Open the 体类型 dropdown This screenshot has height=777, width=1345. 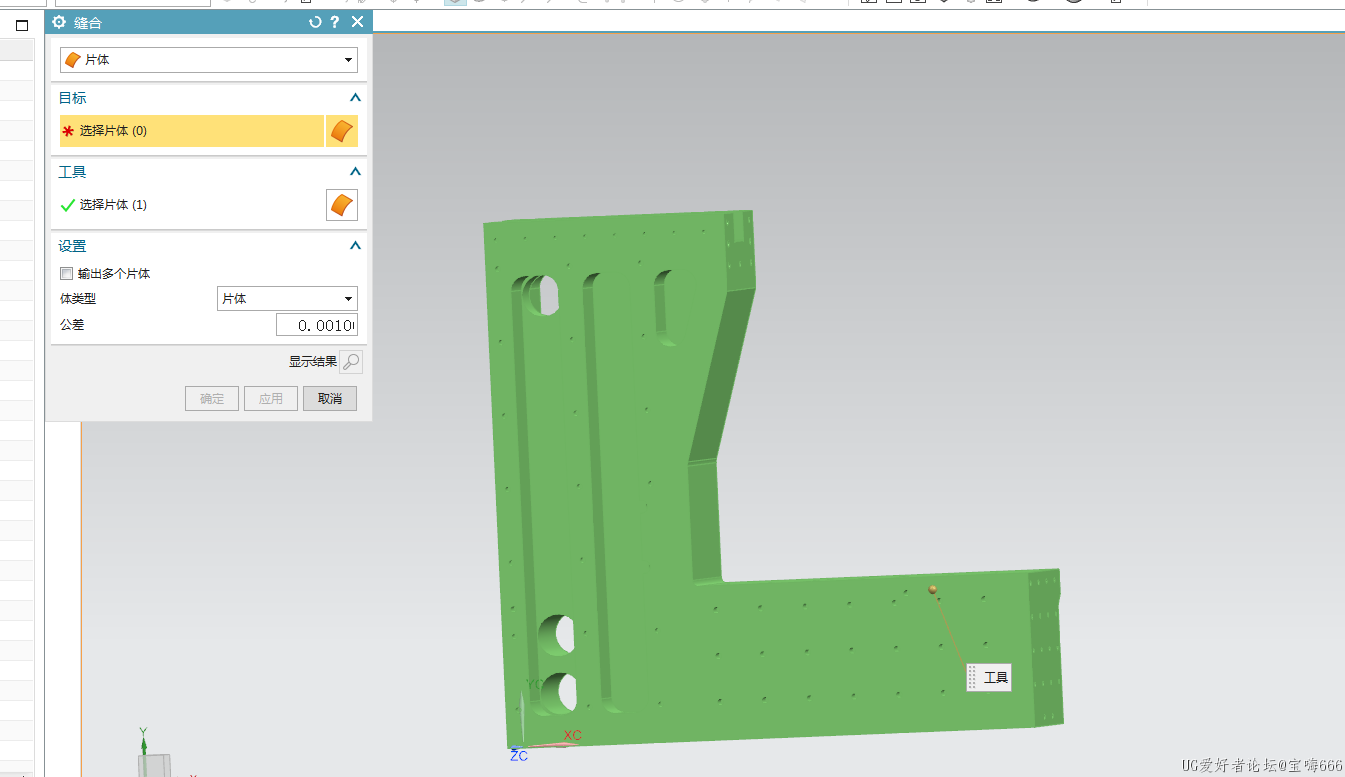point(287,298)
